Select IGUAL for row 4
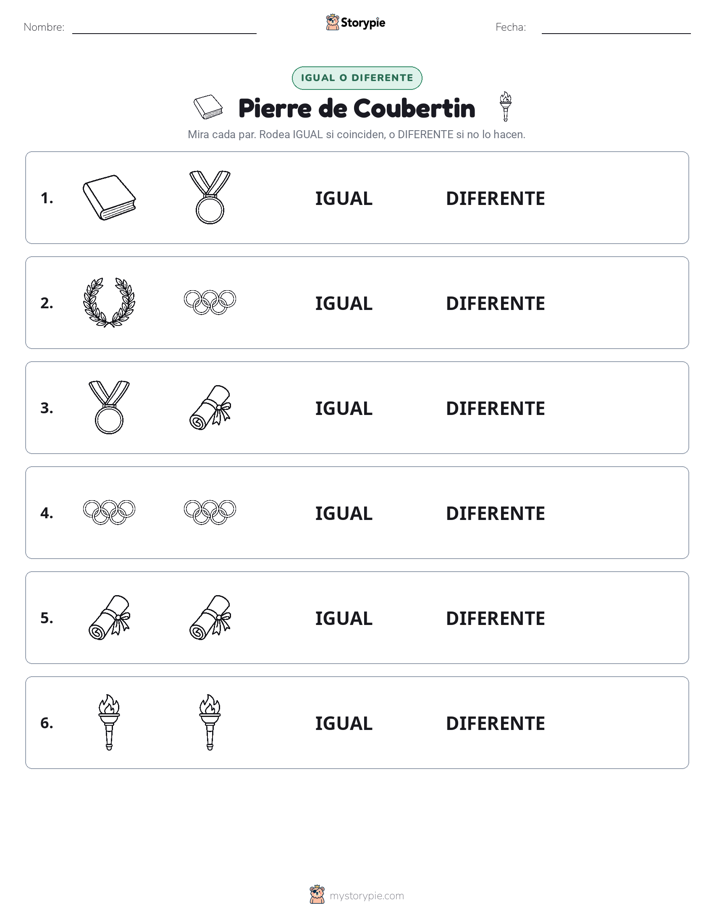 [x=343, y=513]
